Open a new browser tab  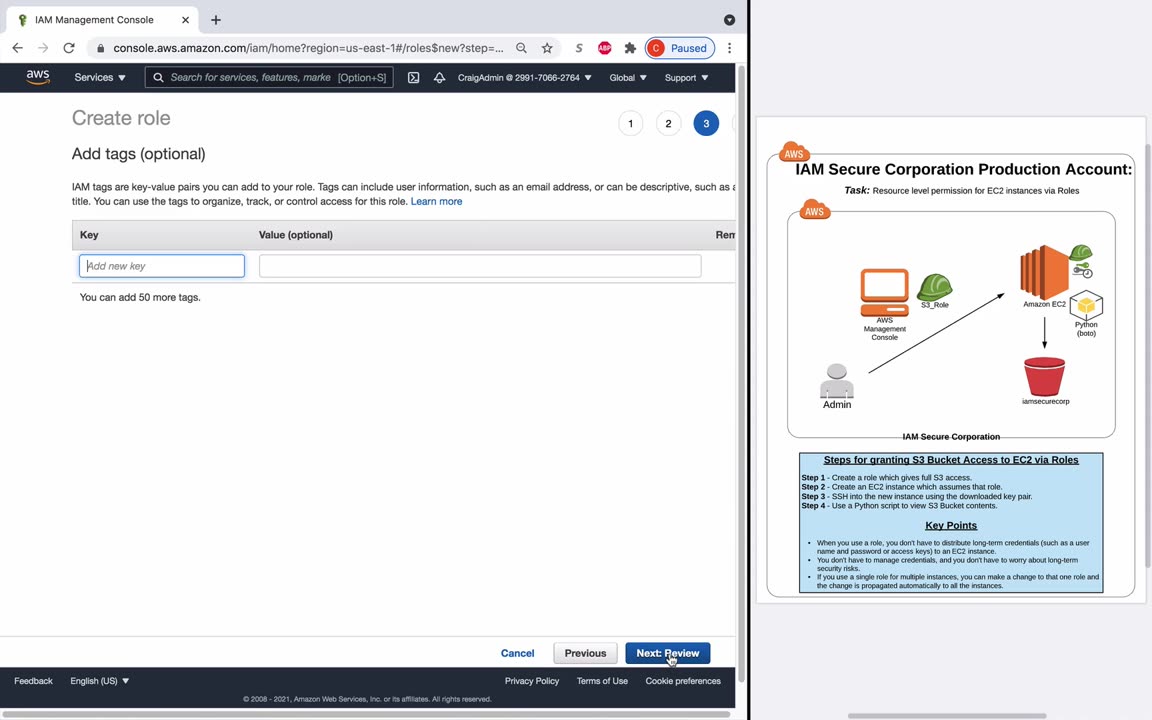click(x=215, y=20)
